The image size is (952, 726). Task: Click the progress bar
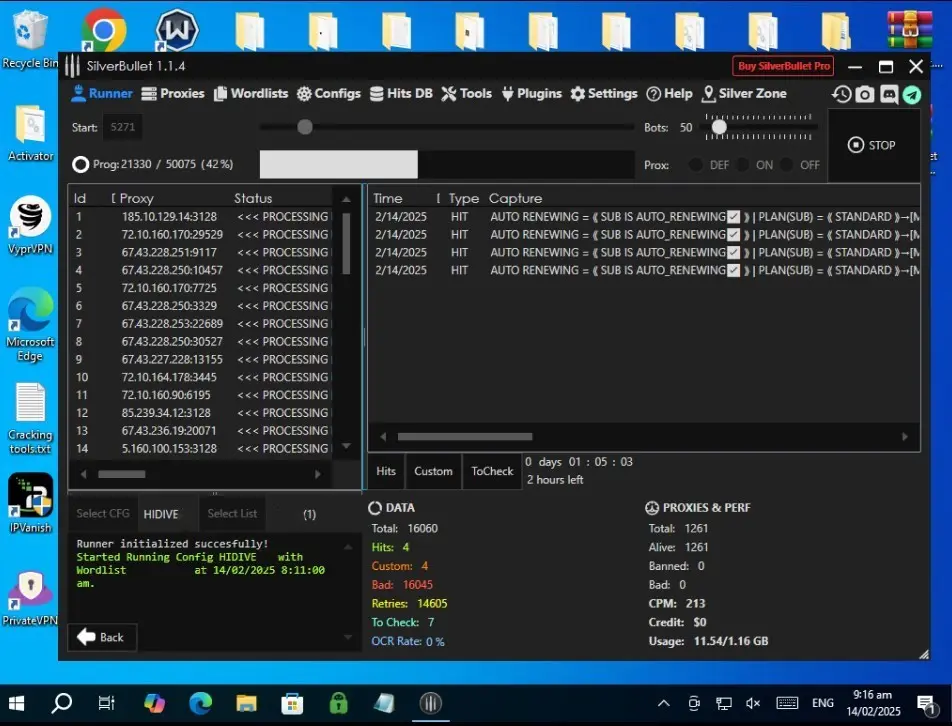(x=447, y=165)
